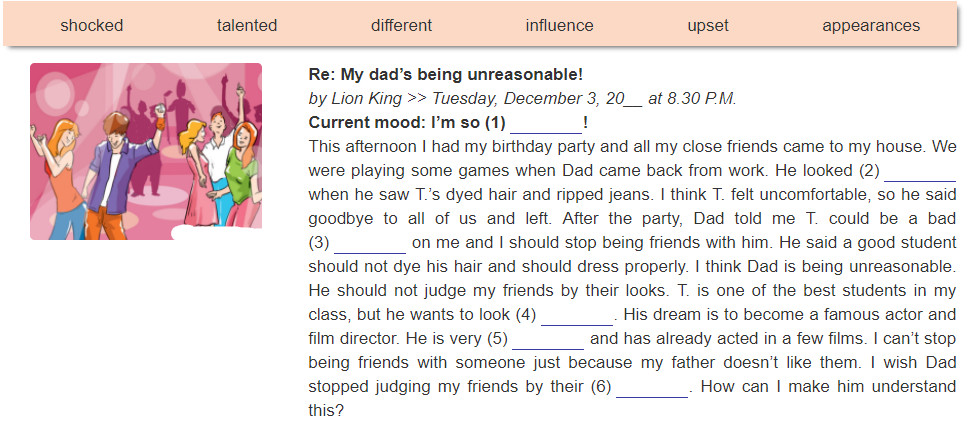The height and width of the screenshot is (429, 973).
Task: Click the "Current mood" label
Action: point(367,123)
